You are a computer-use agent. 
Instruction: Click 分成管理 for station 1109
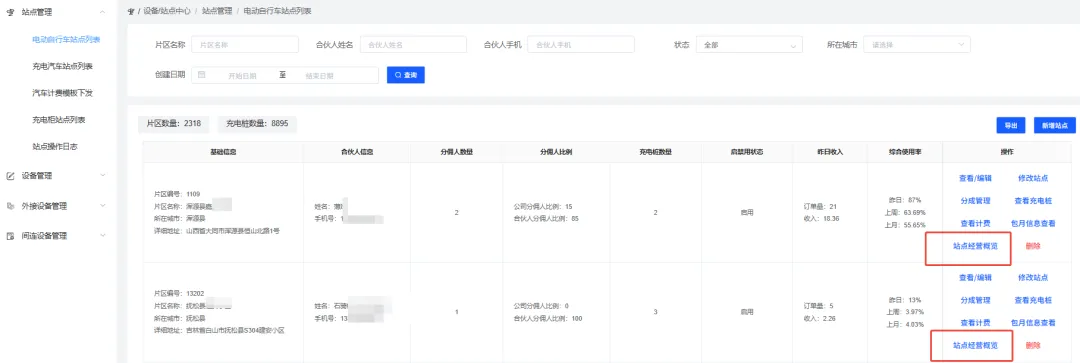(975, 201)
